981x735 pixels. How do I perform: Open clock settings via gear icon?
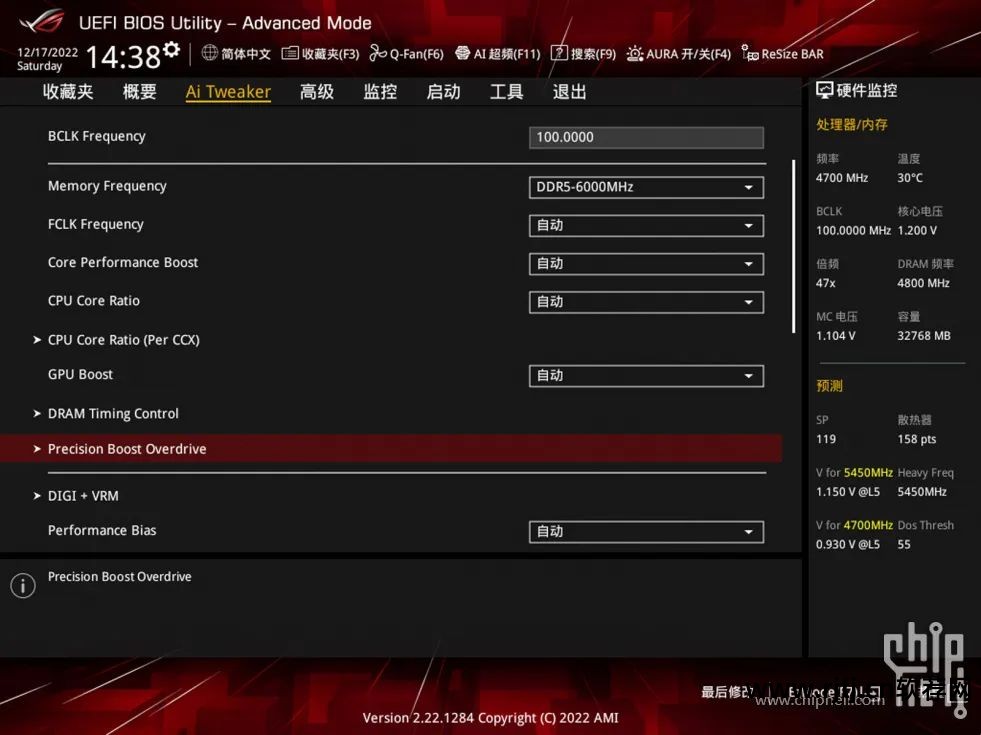(x=171, y=49)
